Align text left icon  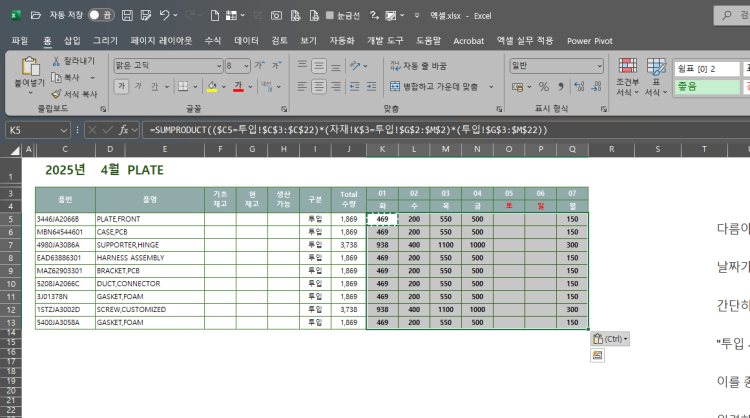tap(302, 87)
